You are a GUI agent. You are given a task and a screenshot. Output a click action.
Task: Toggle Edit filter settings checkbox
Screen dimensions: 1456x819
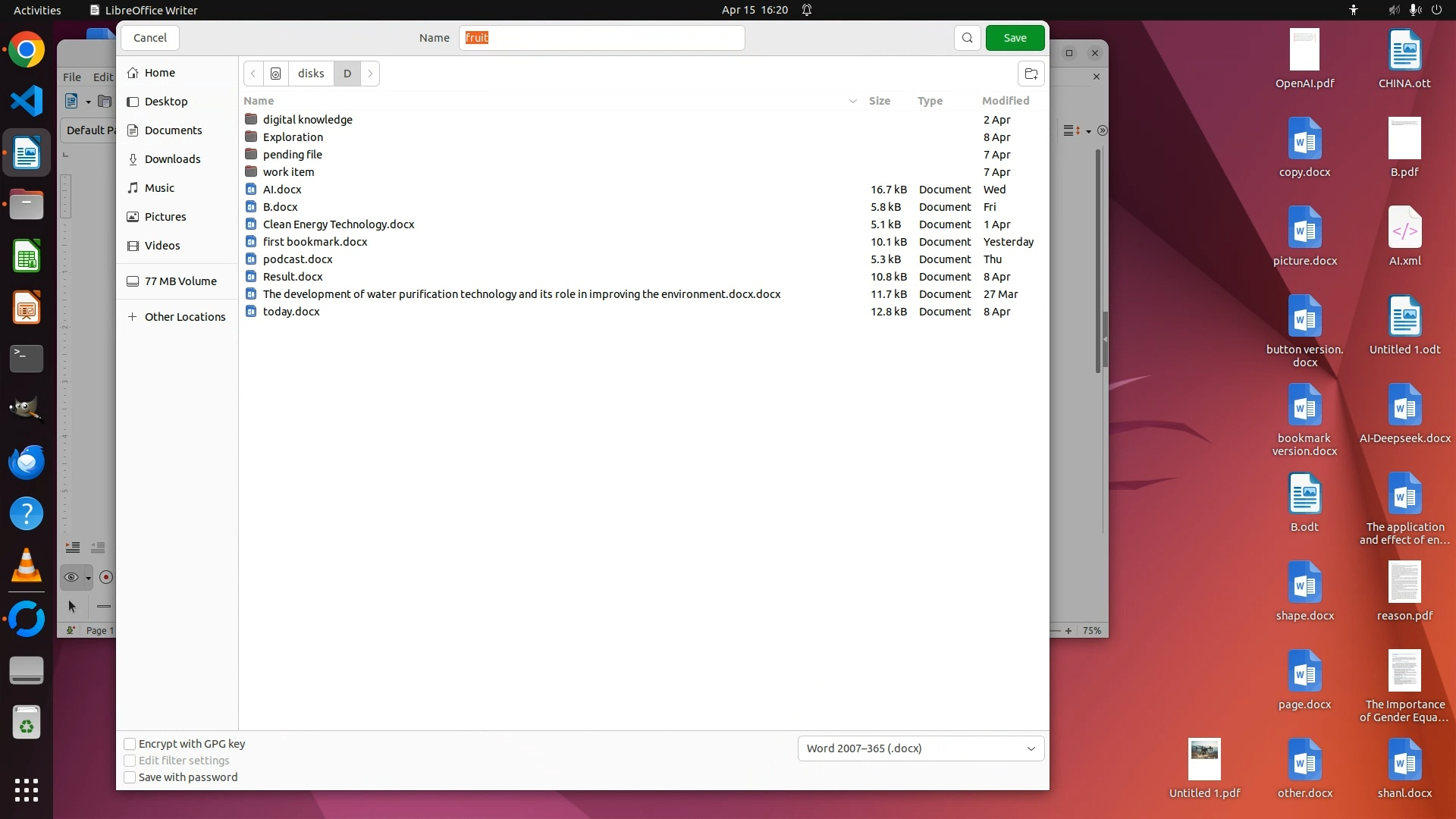point(130,761)
